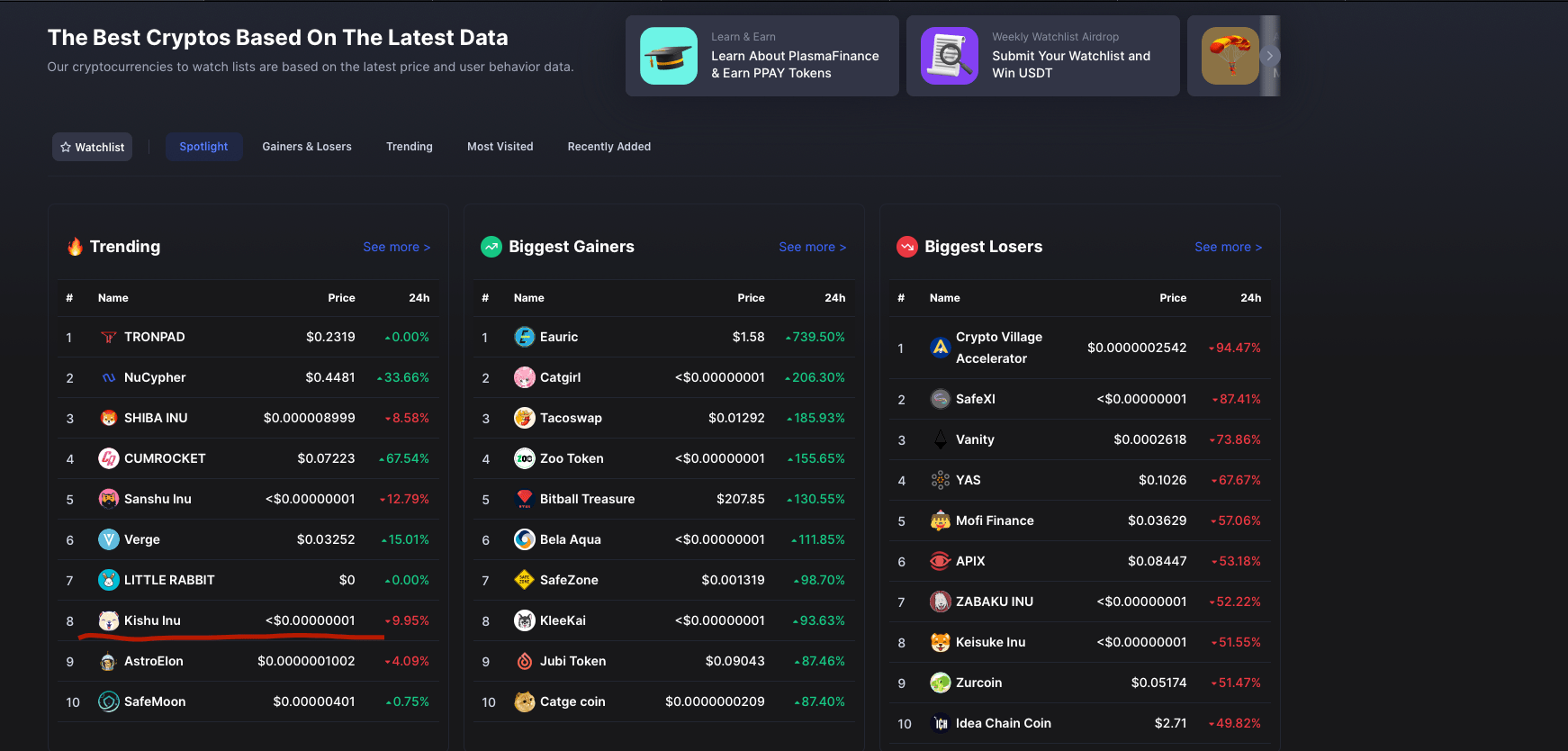This screenshot has height=751, width=1568.
Task: Click the Sanshu Inu coin icon
Action: click(x=109, y=499)
